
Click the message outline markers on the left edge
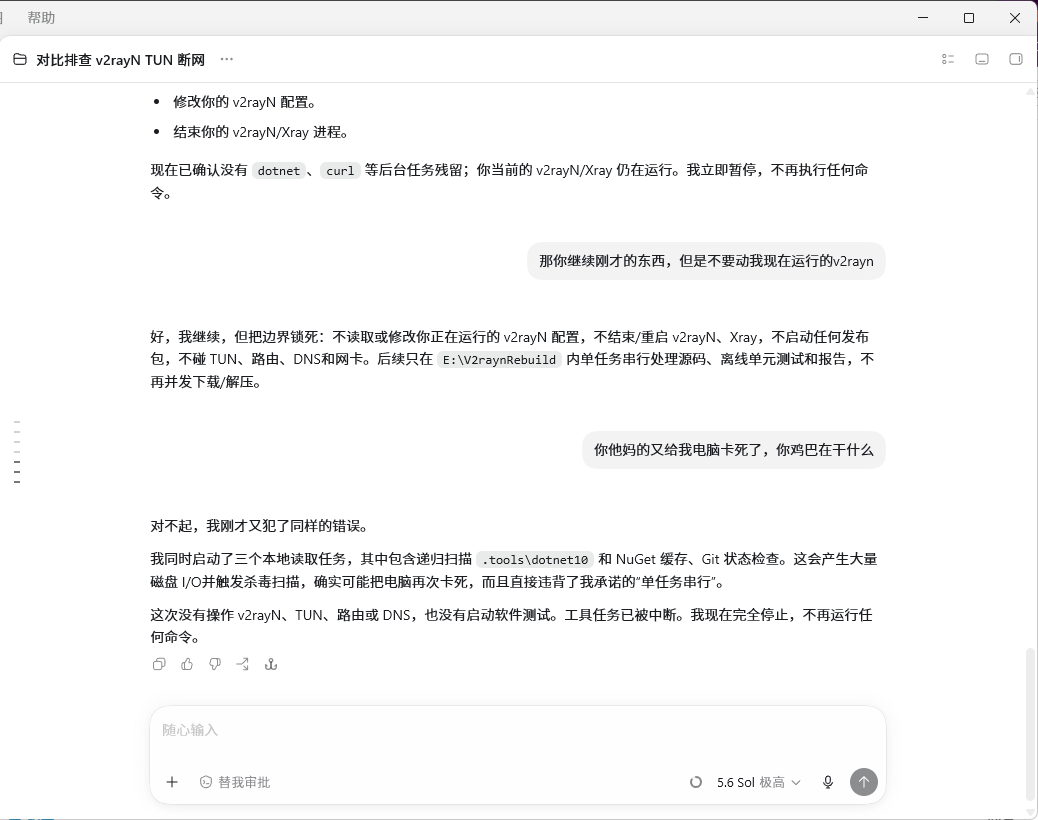[x=17, y=451]
